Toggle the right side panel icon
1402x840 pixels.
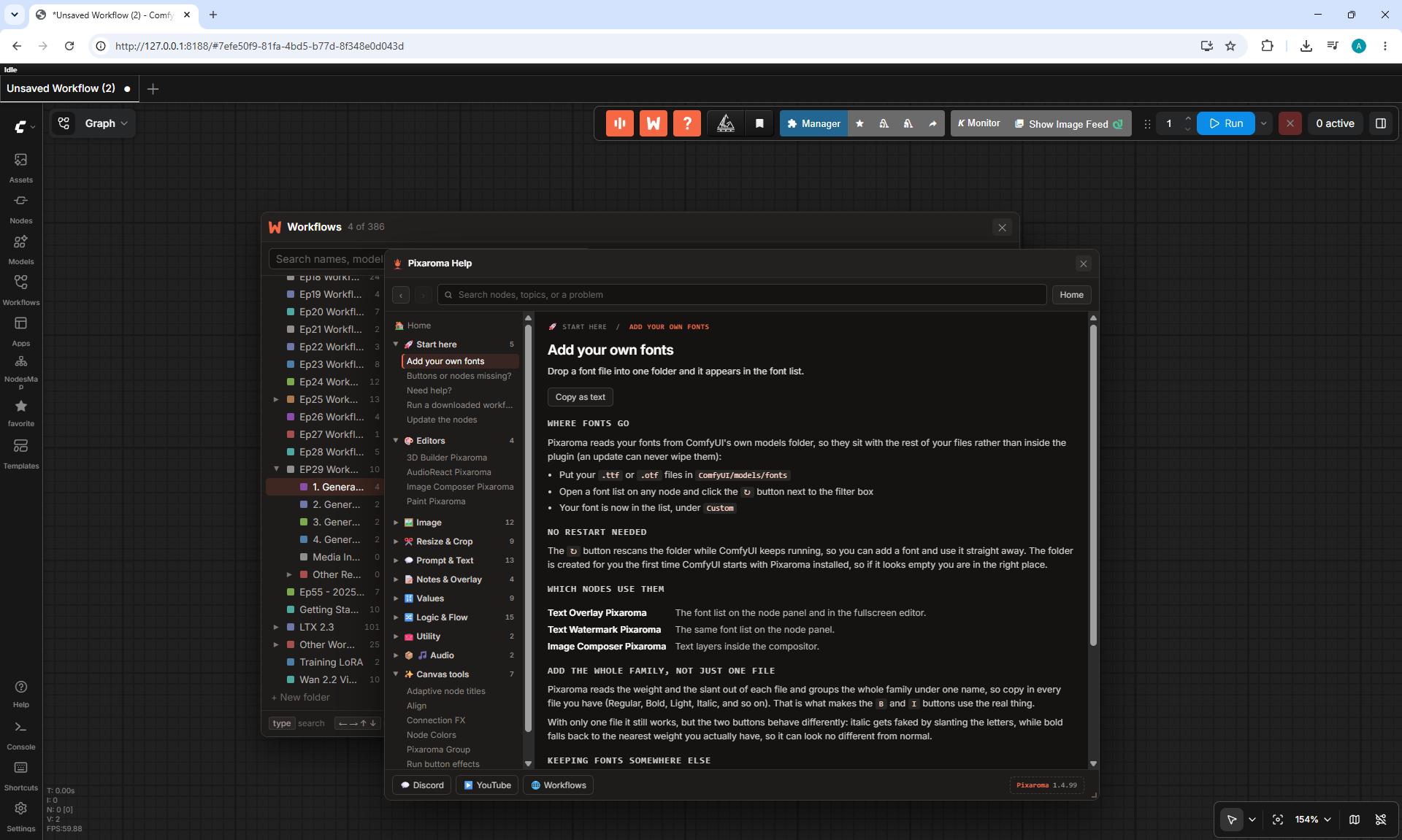tap(1380, 123)
